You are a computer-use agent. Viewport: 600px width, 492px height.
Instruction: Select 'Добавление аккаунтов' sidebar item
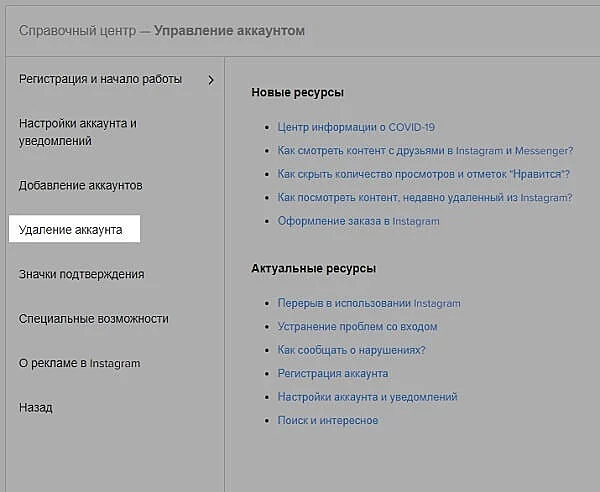tap(80, 186)
